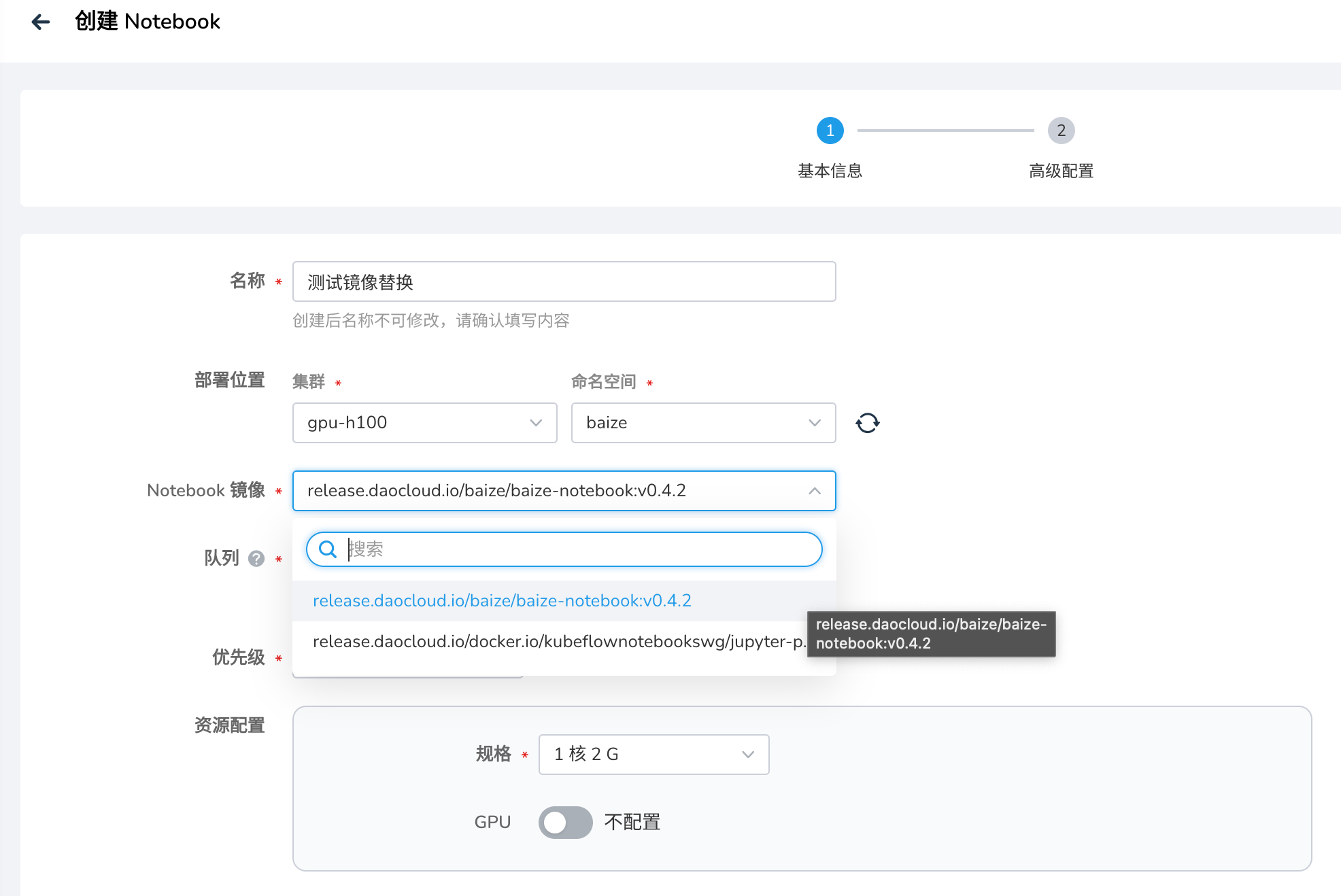Click the name input field
This screenshot has width=1341, height=896.
[564, 281]
